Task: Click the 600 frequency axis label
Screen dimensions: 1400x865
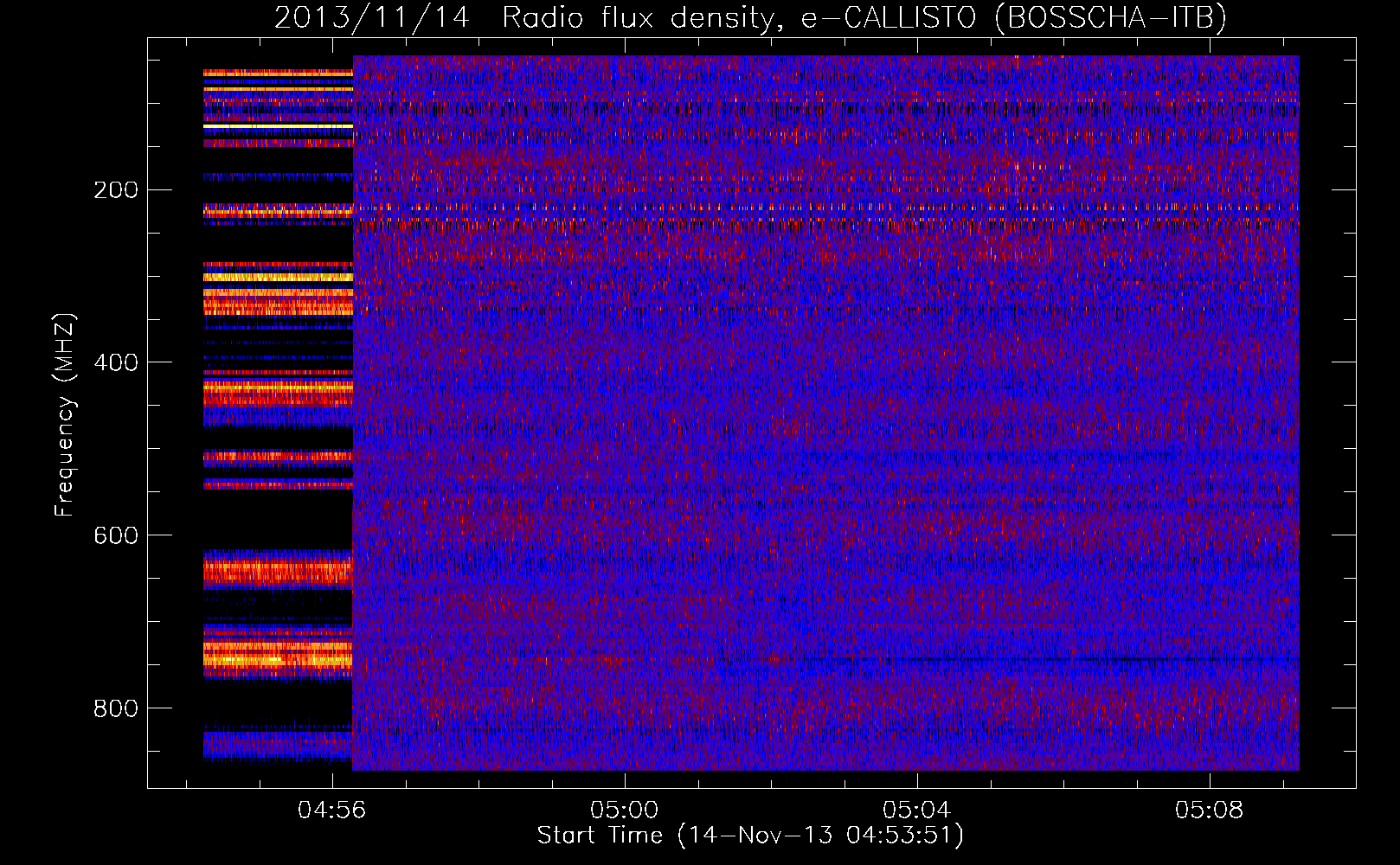Action: 115,535
